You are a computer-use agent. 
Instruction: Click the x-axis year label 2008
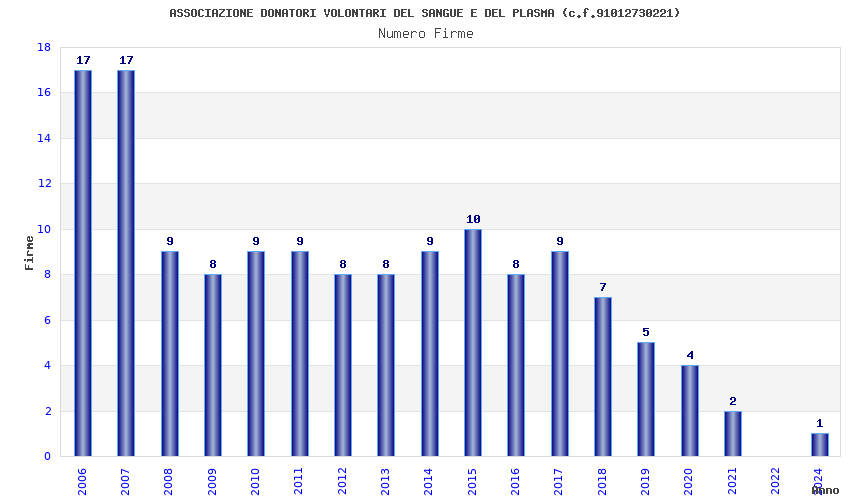(x=169, y=482)
